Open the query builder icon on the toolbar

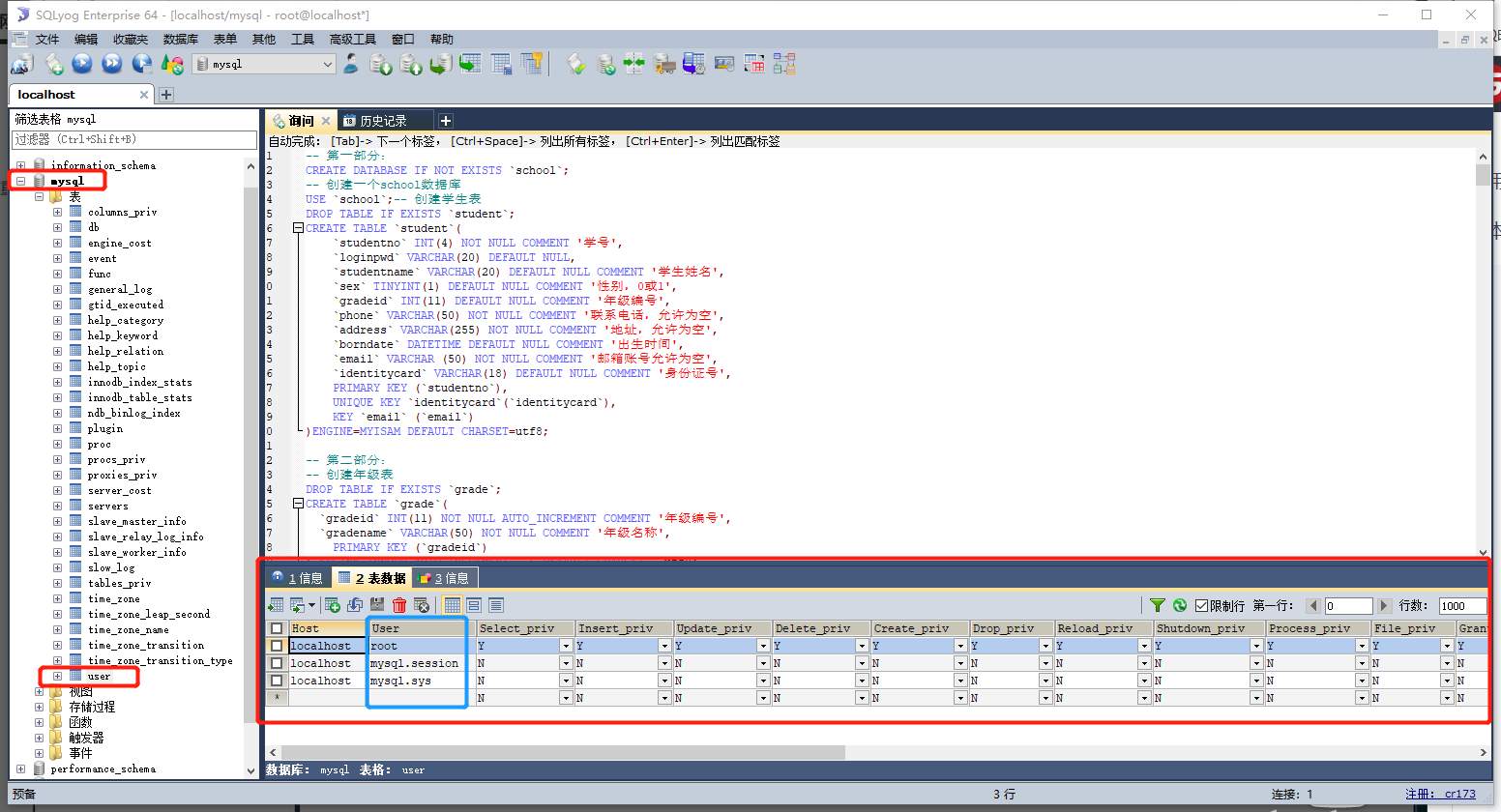tap(754, 64)
